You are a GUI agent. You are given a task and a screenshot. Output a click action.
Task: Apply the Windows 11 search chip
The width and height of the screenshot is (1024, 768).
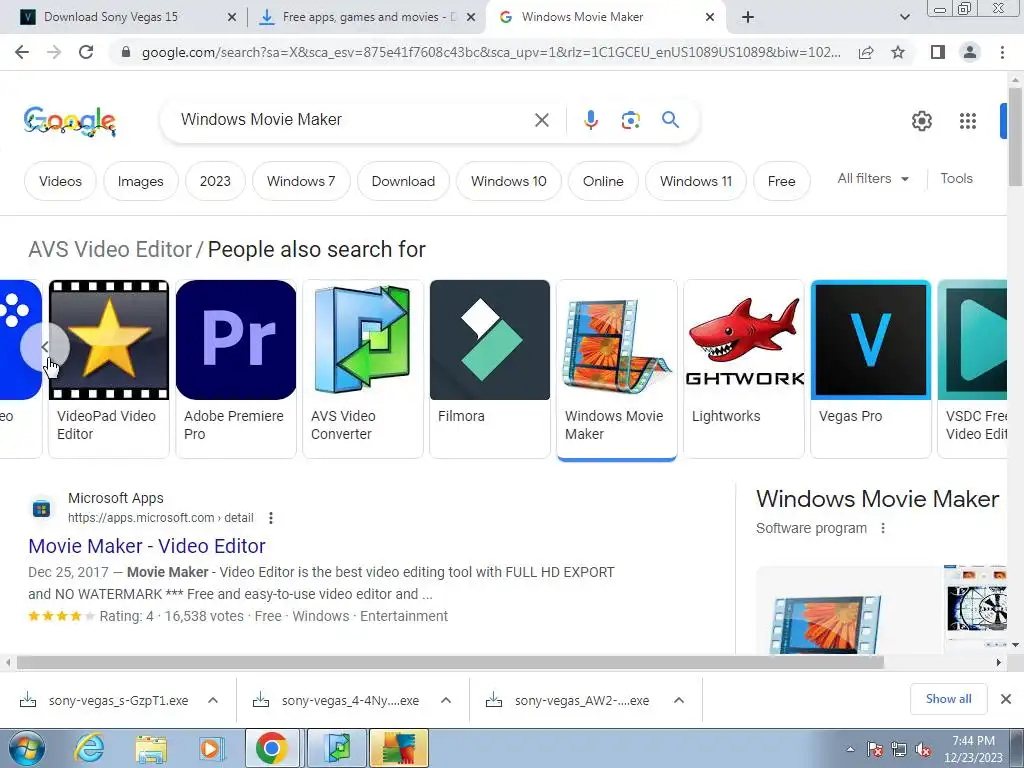click(x=696, y=182)
